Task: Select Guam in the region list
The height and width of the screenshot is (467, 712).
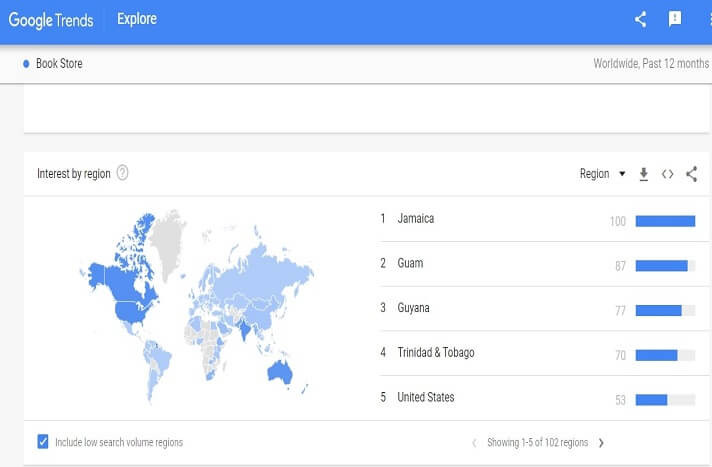Action: (x=410, y=264)
